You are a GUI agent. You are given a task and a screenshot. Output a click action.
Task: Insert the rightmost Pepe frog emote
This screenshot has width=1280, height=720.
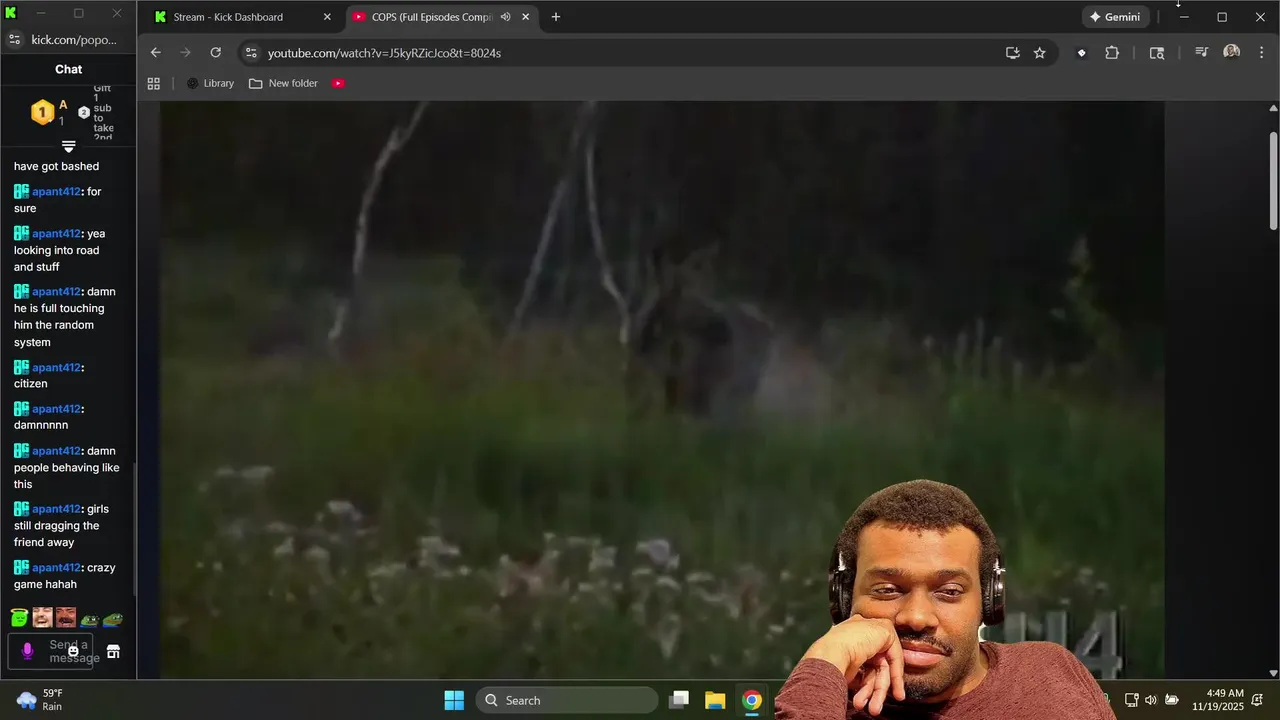tap(113, 620)
